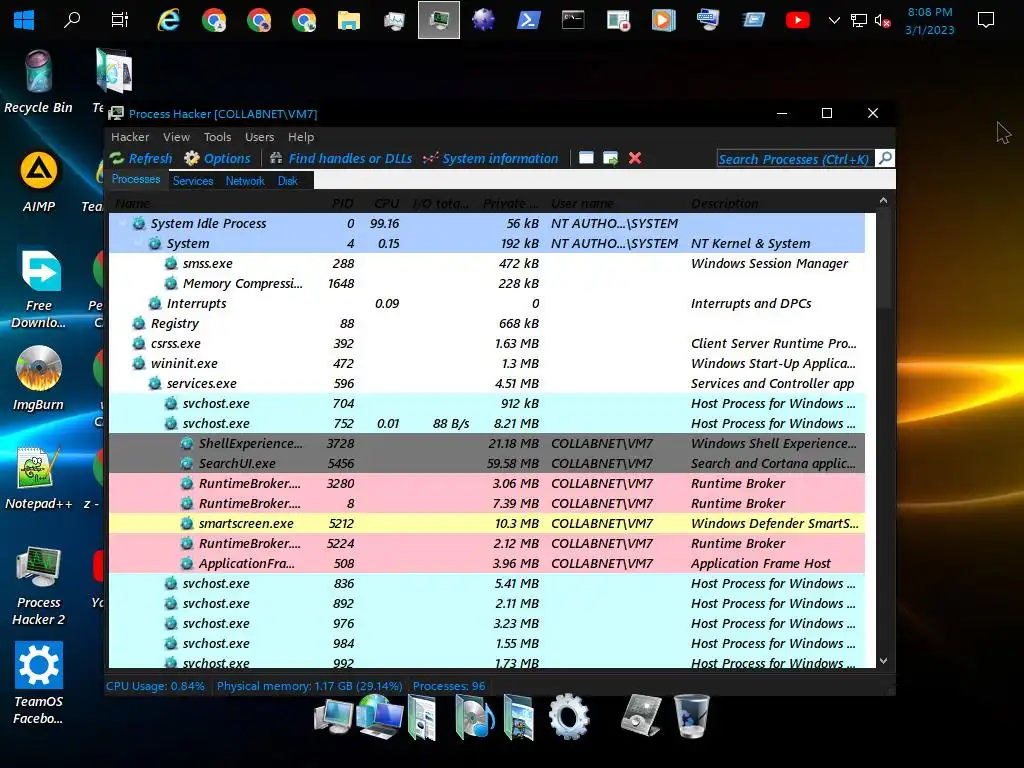Open Task View on the taskbar
This screenshot has width=1024, height=768.
[120, 20]
